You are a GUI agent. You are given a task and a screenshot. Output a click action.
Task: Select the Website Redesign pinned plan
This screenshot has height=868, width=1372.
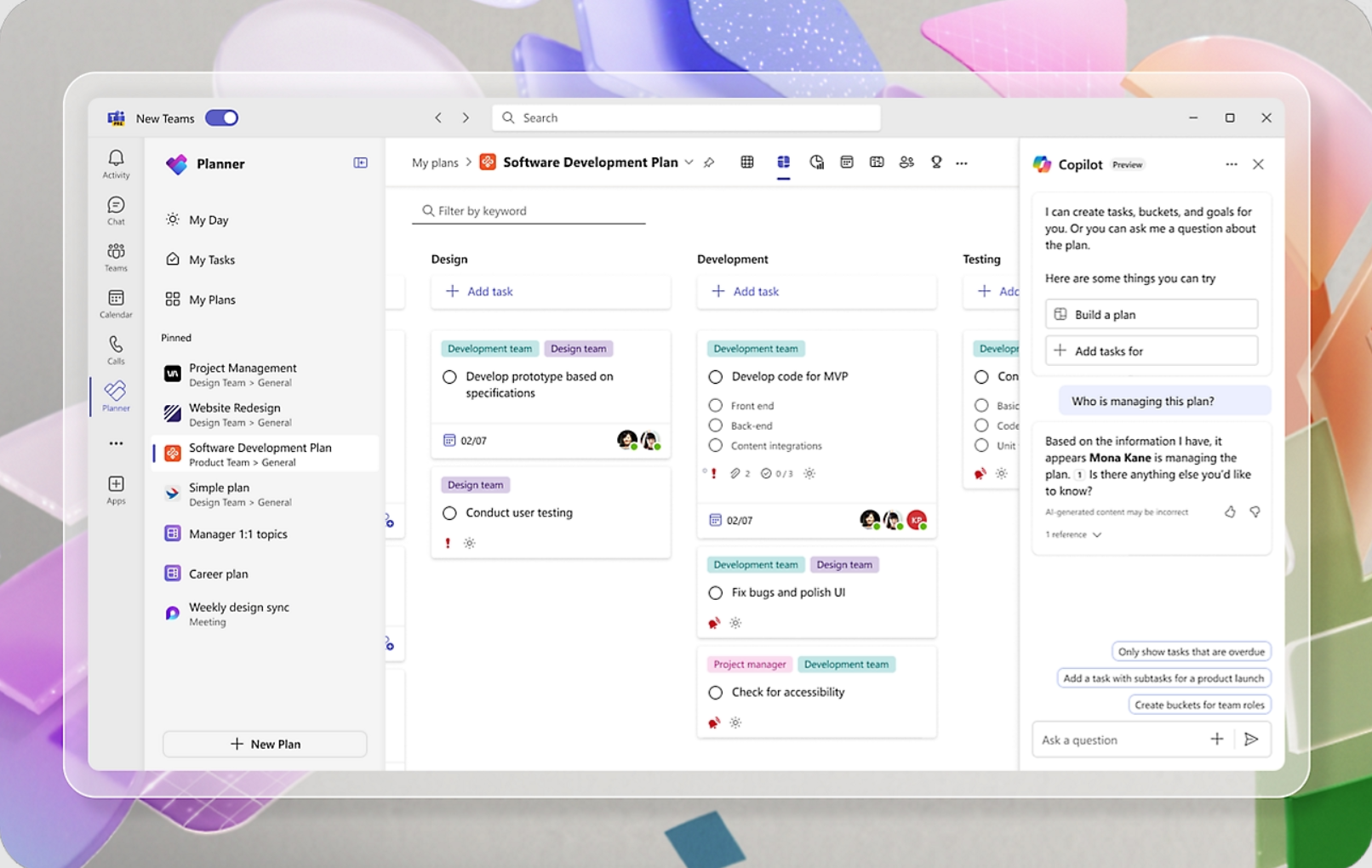[235, 414]
